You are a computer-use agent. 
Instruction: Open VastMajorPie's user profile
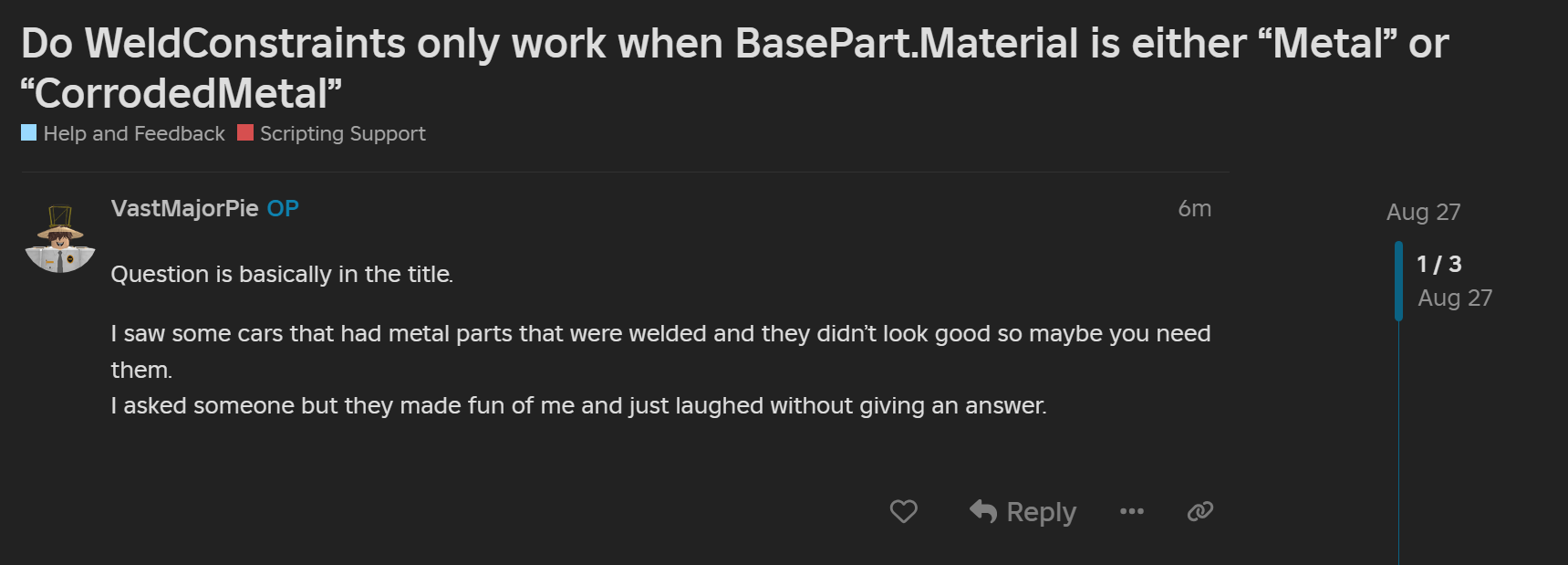(x=185, y=208)
